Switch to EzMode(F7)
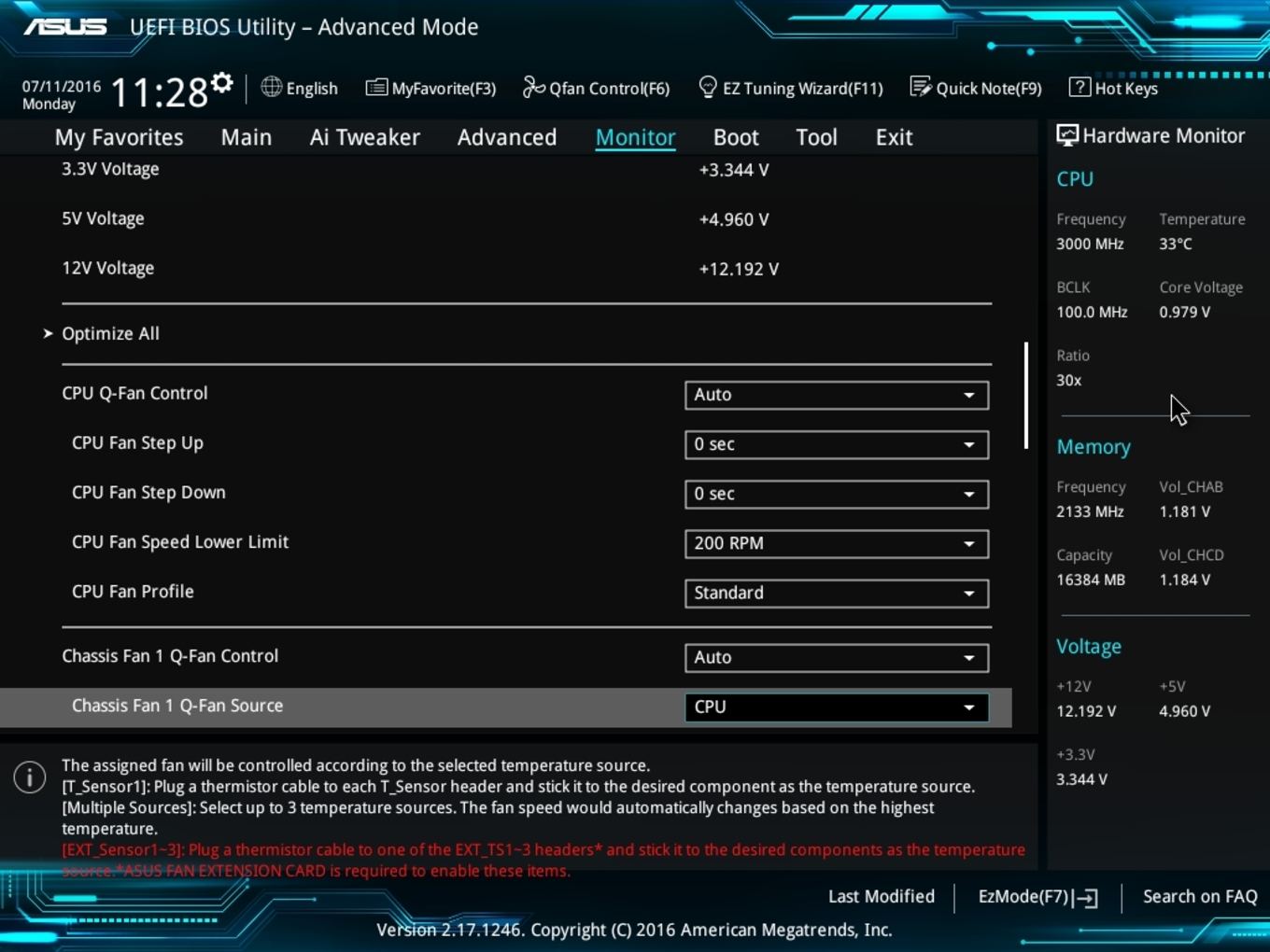1270x952 pixels. 1037,897
